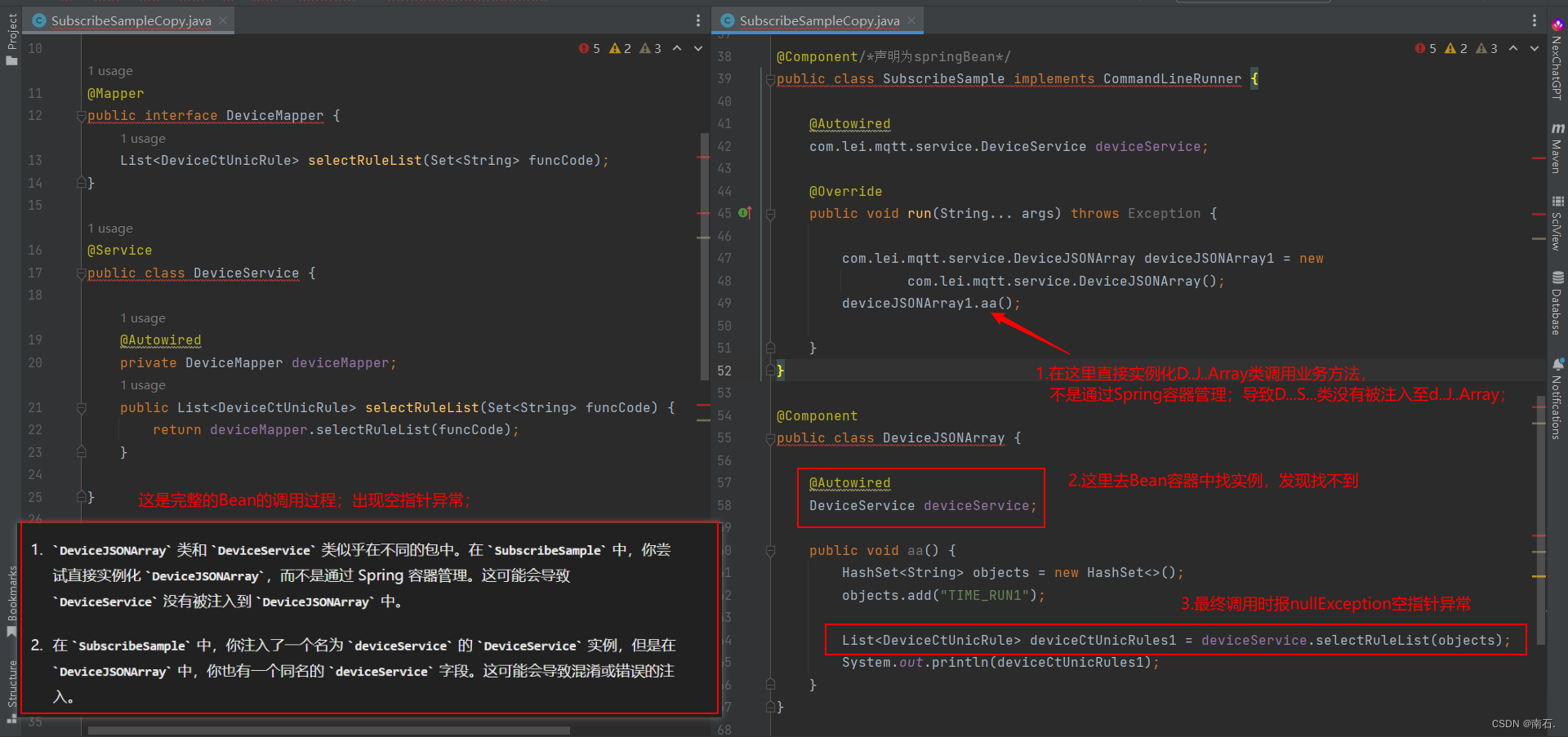
Task: Close the left SubscribeSampleCopy.java tab
Action: (x=223, y=20)
